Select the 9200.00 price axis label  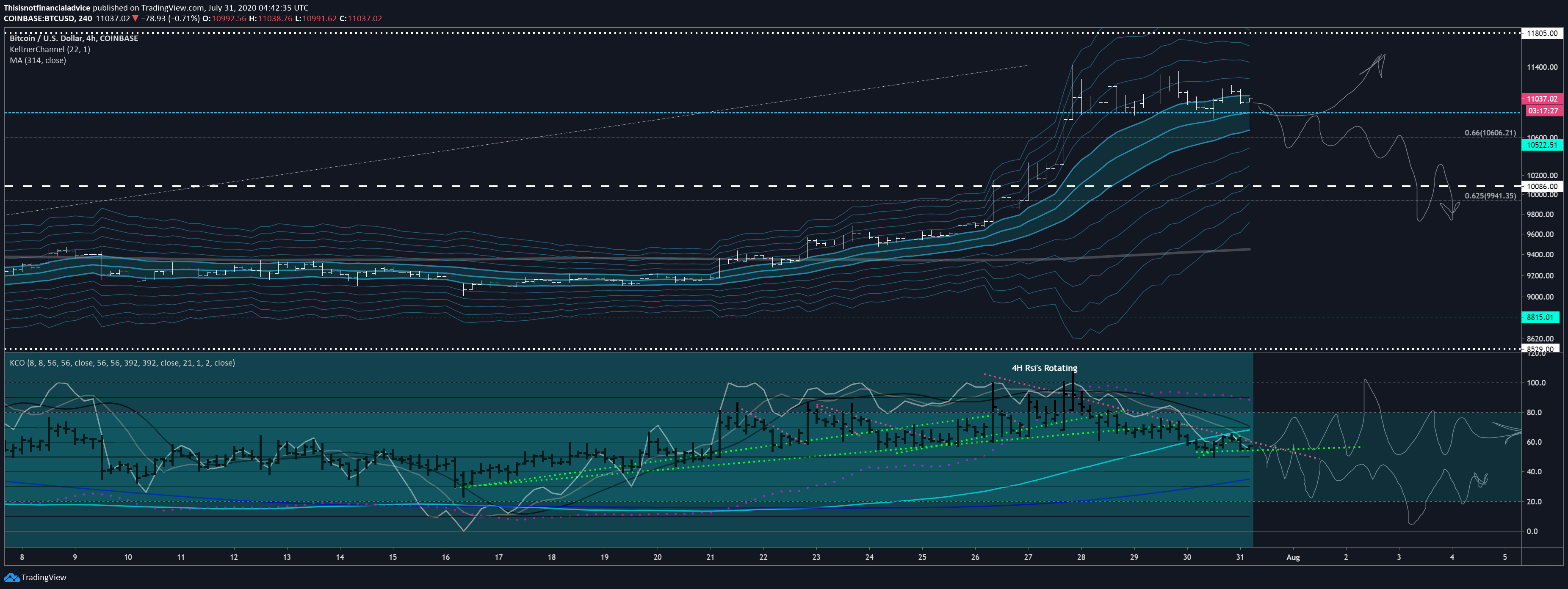point(1540,275)
